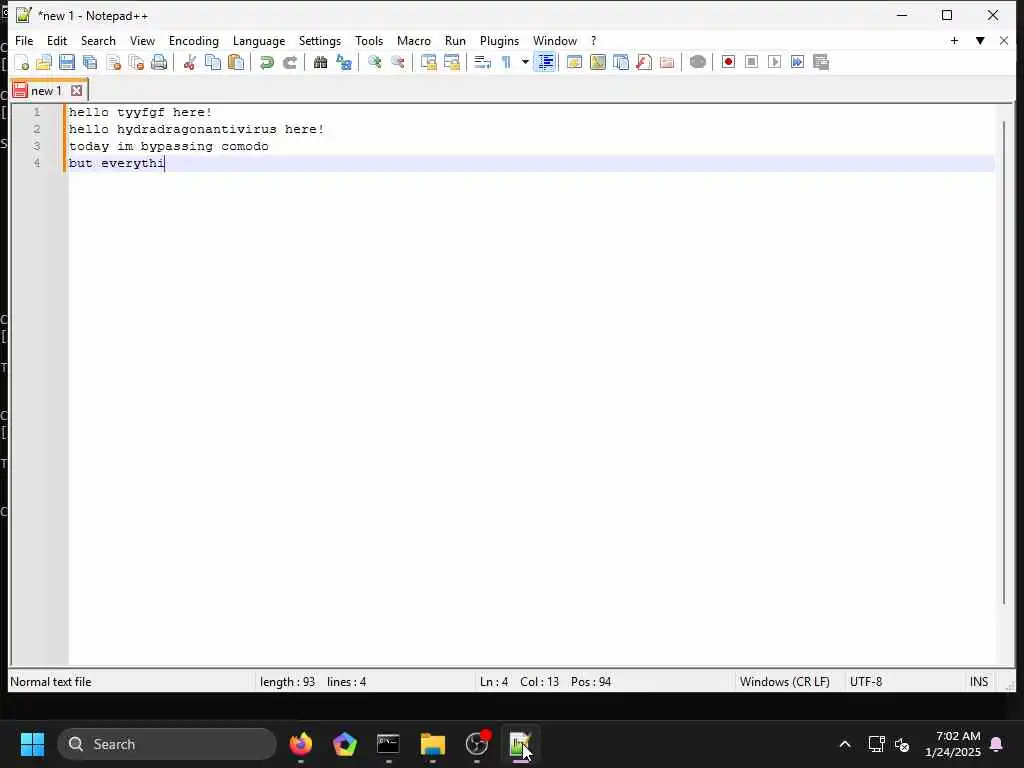The image size is (1024, 768).
Task: Undo last action with green arrow icon
Action: click(x=266, y=63)
